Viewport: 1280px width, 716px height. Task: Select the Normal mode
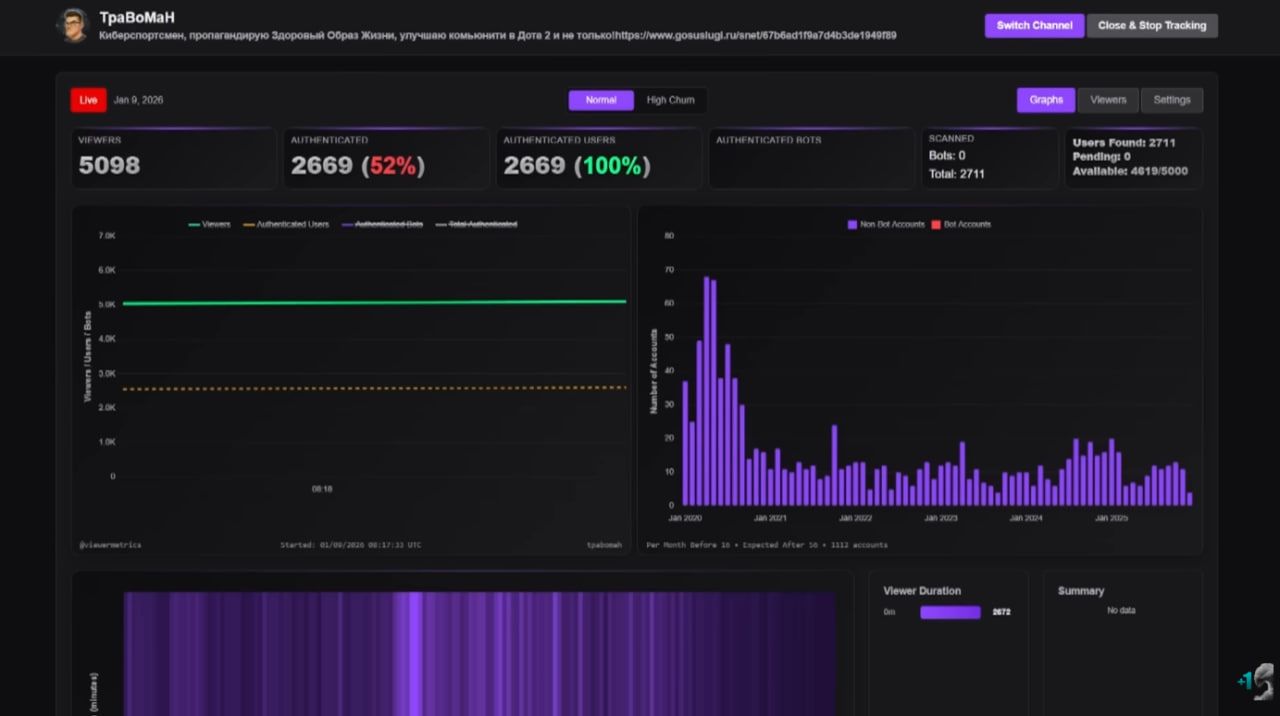pyautogui.click(x=601, y=100)
